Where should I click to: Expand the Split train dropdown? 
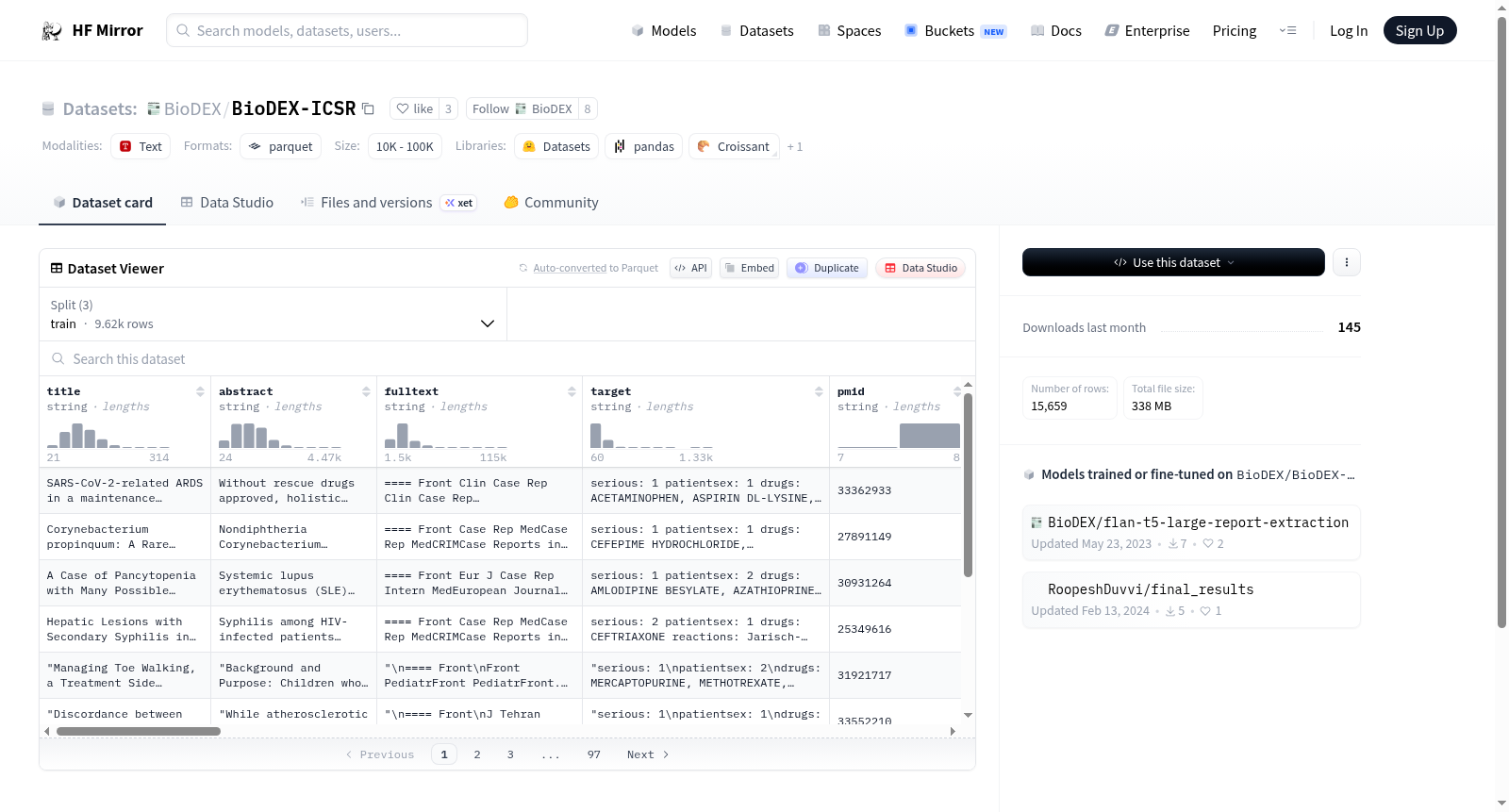click(273, 314)
